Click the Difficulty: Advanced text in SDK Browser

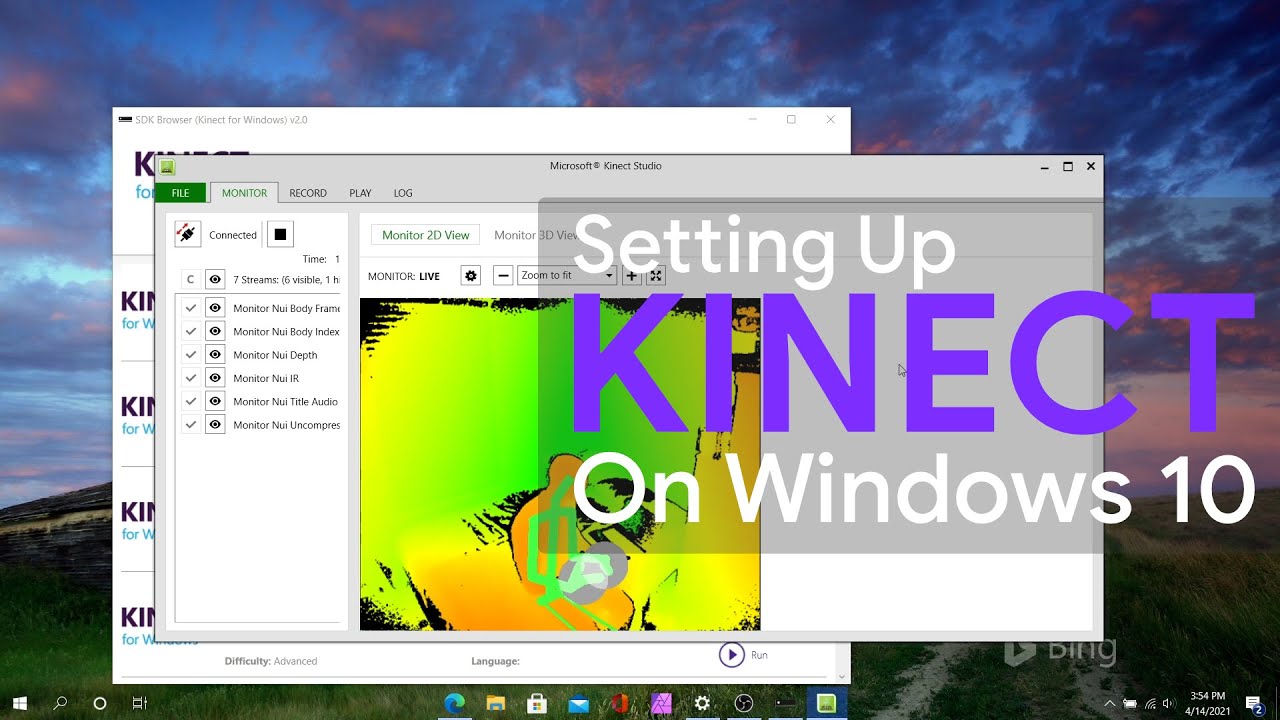(271, 661)
